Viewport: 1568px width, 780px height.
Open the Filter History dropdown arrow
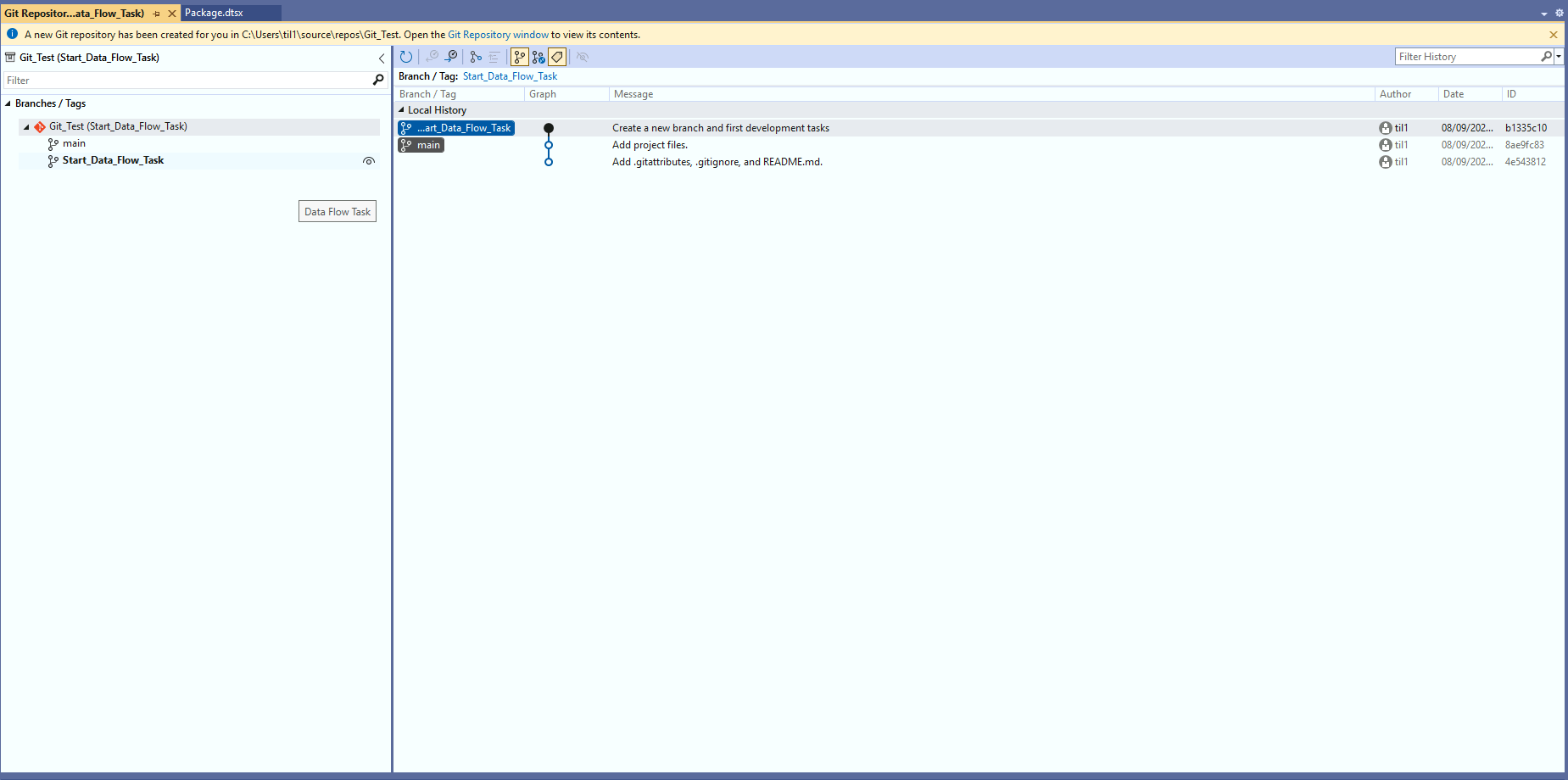coord(1559,57)
